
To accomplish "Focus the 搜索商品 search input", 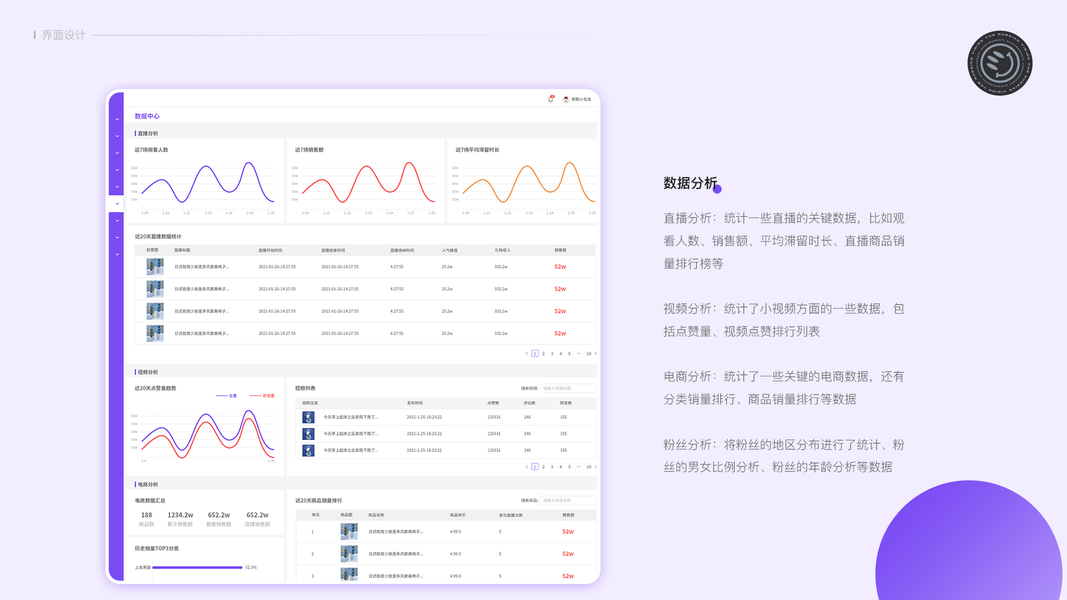I will click(568, 501).
